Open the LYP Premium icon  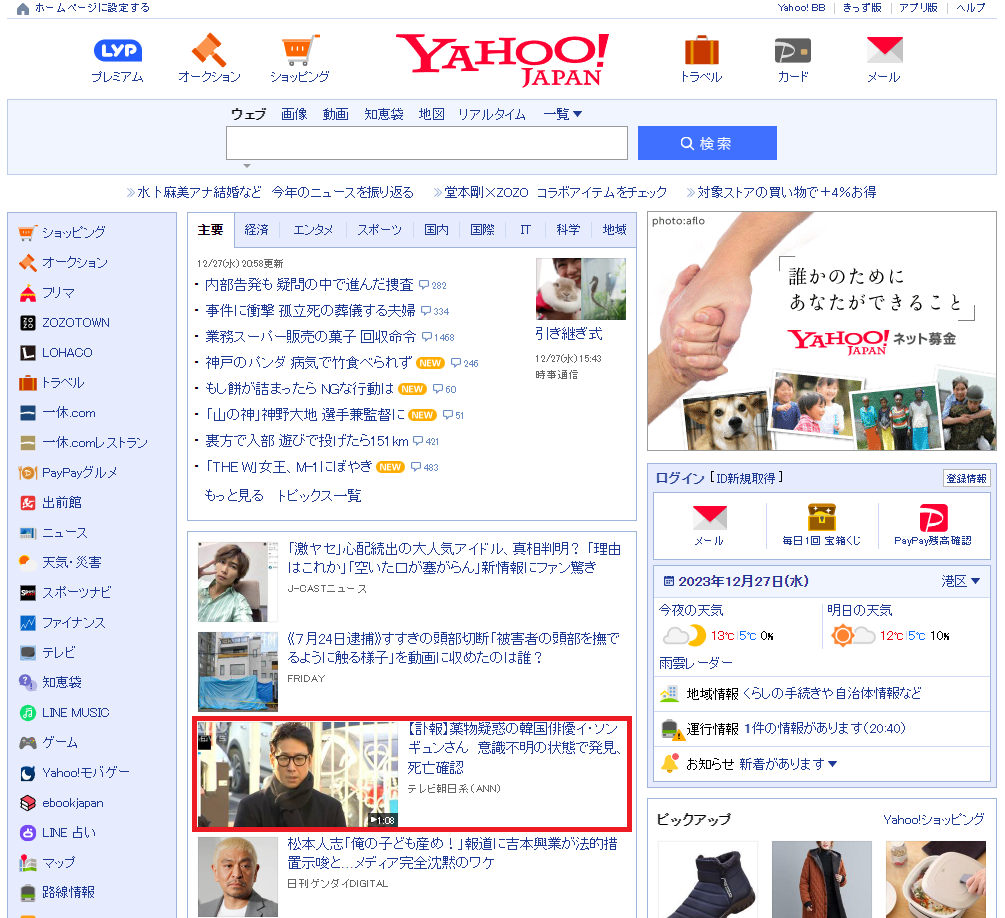pyautogui.click(x=117, y=51)
